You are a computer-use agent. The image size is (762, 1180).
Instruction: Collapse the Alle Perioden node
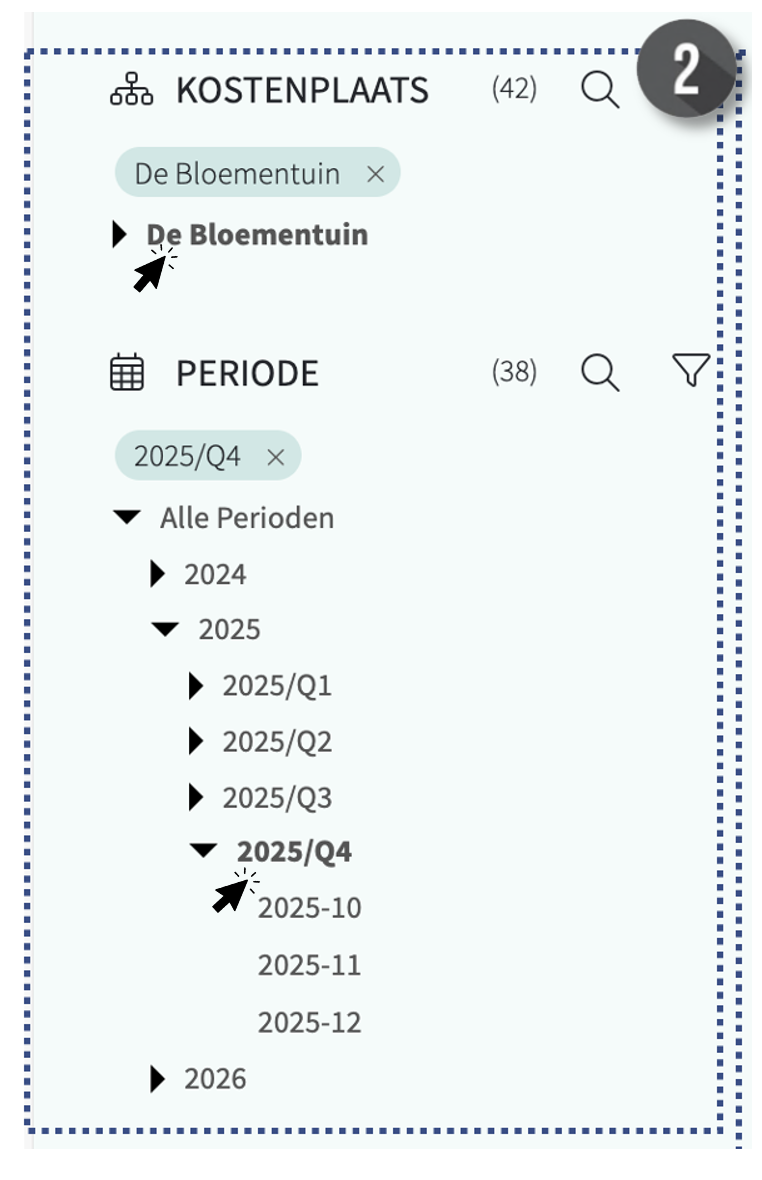[x=127, y=518]
